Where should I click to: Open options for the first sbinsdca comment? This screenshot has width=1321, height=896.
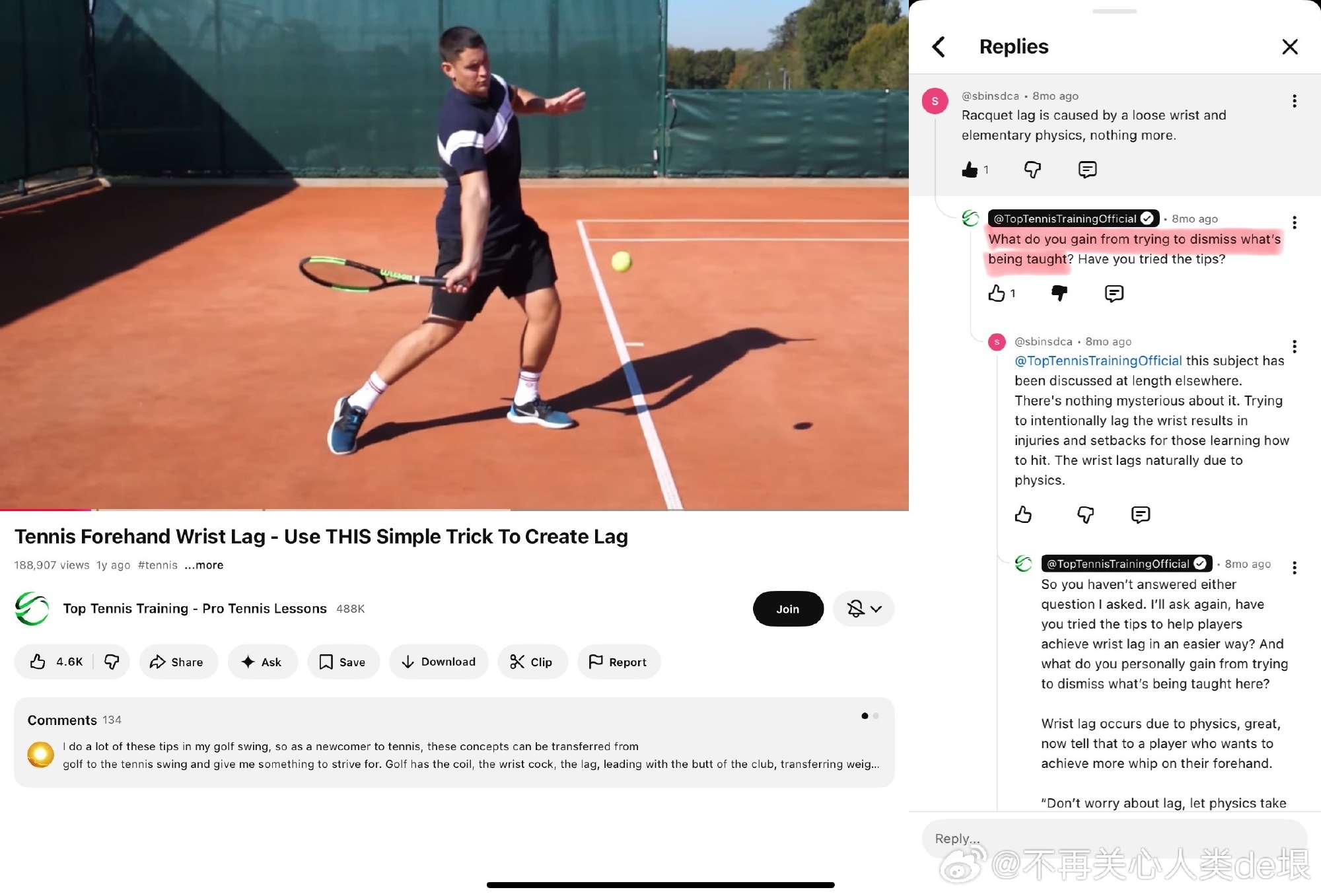(1294, 101)
